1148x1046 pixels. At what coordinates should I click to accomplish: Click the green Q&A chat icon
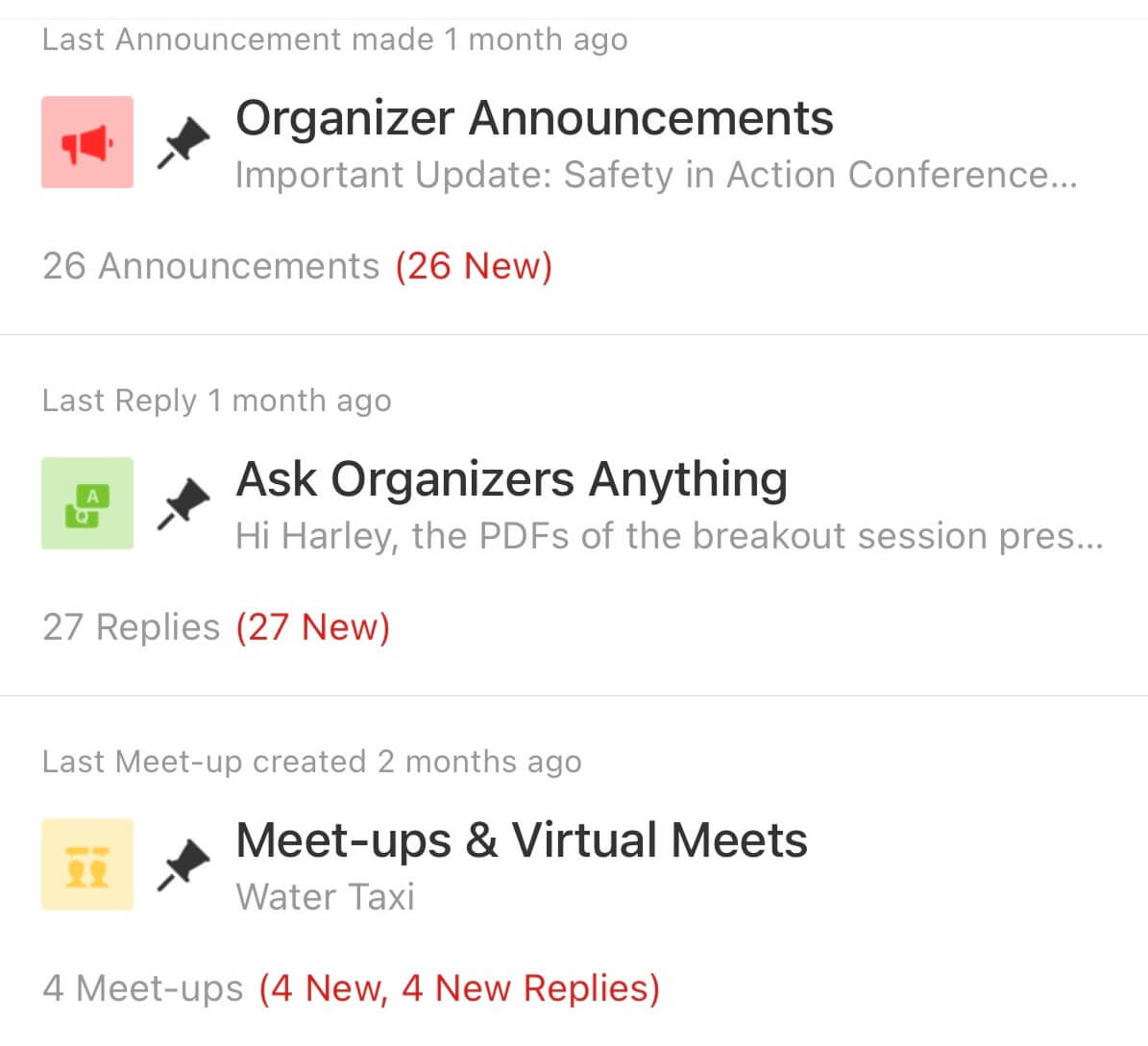point(86,503)
